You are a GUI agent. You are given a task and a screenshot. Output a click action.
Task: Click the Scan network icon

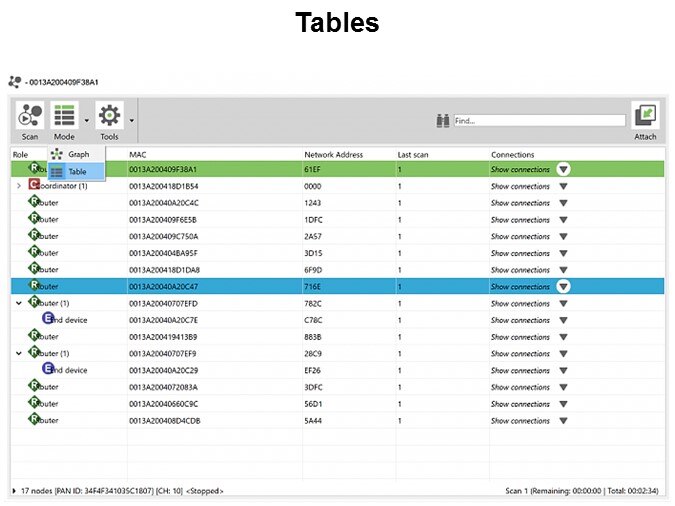tap(30, 116)
